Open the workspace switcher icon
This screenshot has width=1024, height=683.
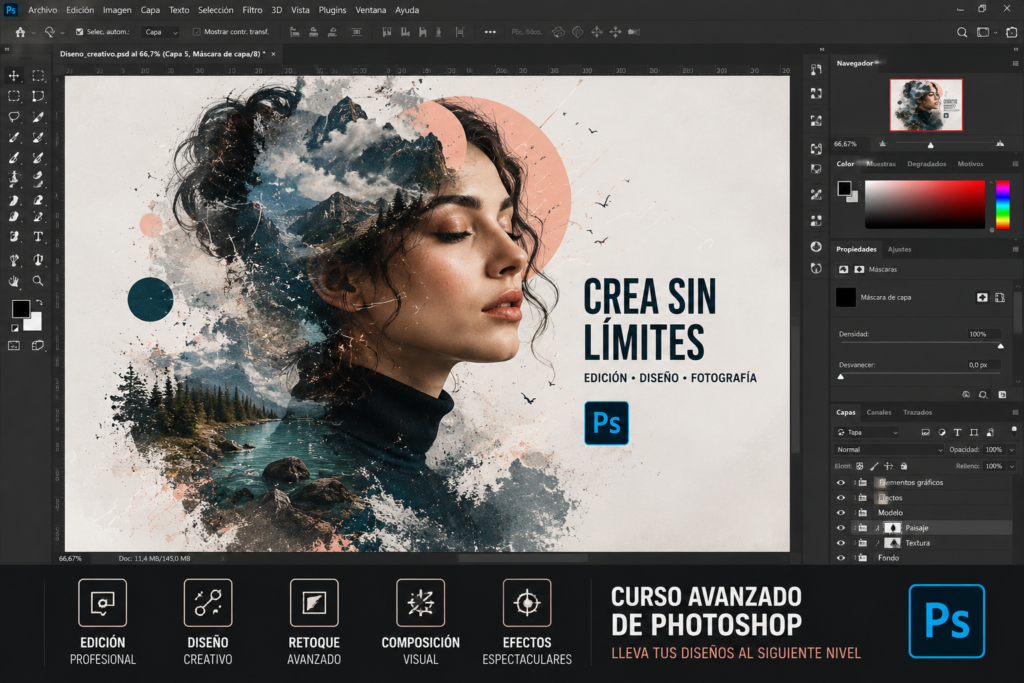coord(983,32)
